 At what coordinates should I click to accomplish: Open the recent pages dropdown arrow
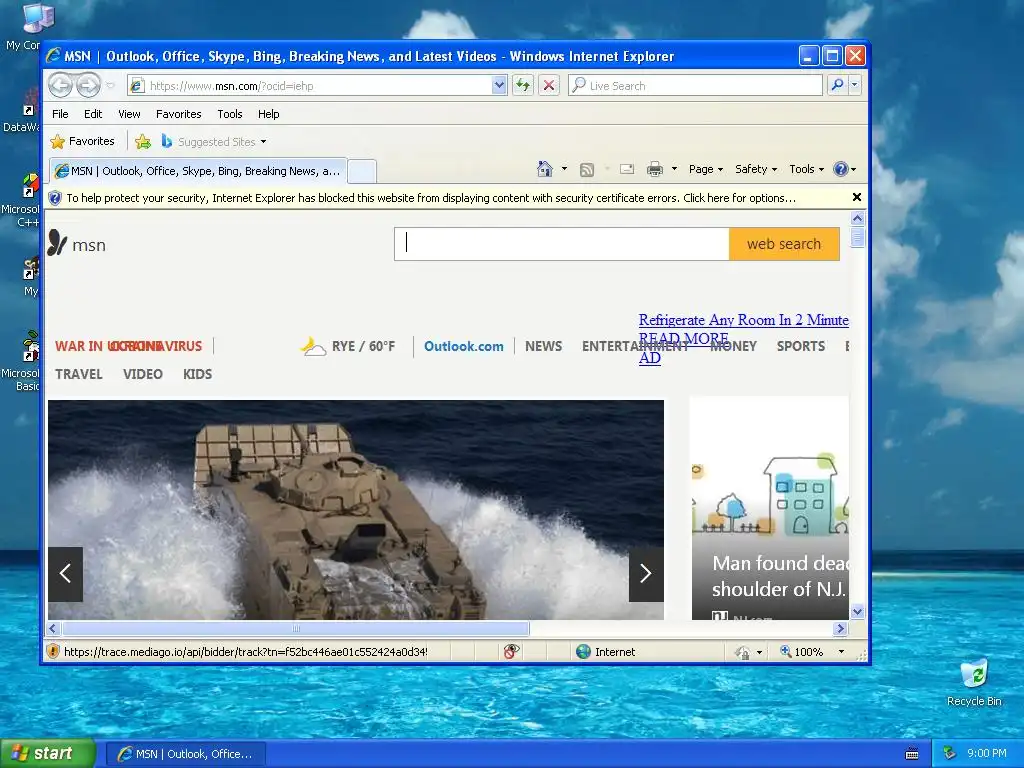(110, 86)
